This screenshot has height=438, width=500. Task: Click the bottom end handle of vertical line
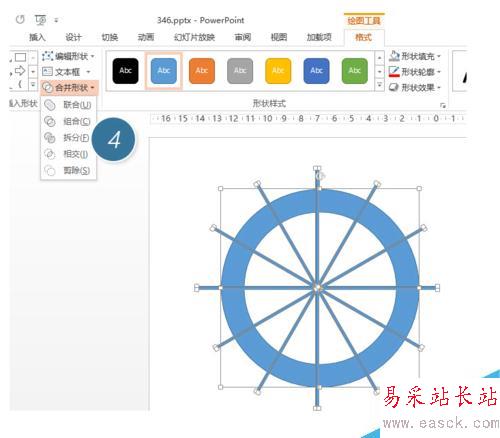pos(317,408)
